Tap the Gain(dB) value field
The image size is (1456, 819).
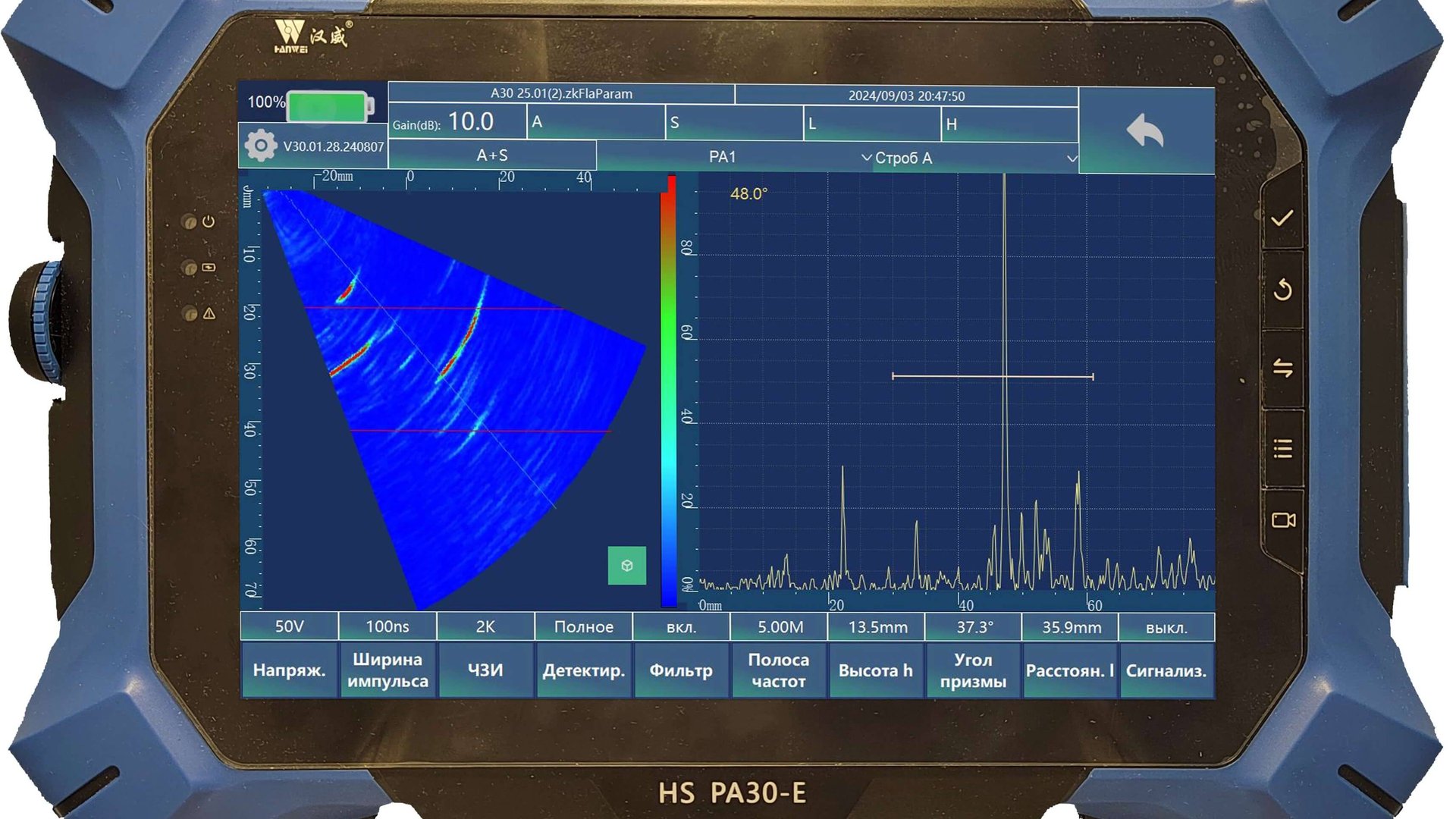click(x=470, y=122)
